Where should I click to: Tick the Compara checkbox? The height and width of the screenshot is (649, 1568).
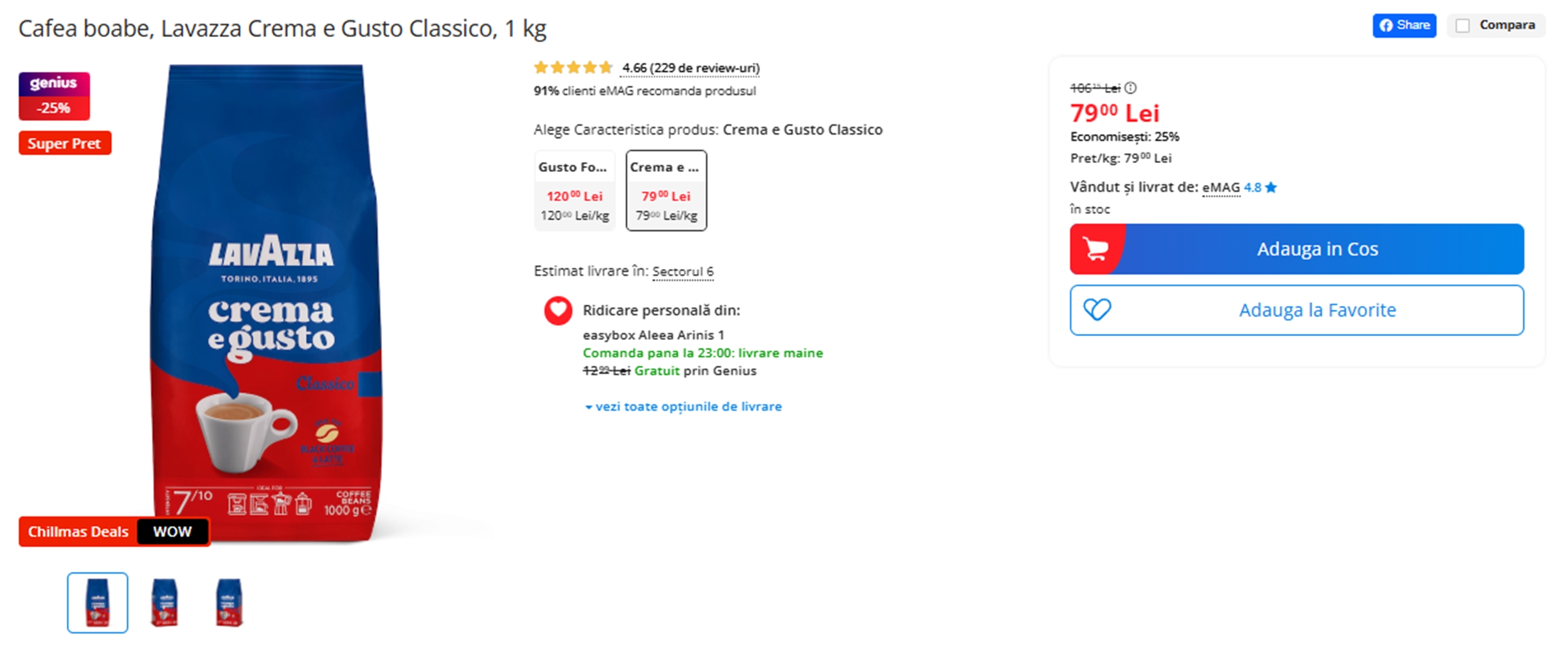[x=1462, y=26]
